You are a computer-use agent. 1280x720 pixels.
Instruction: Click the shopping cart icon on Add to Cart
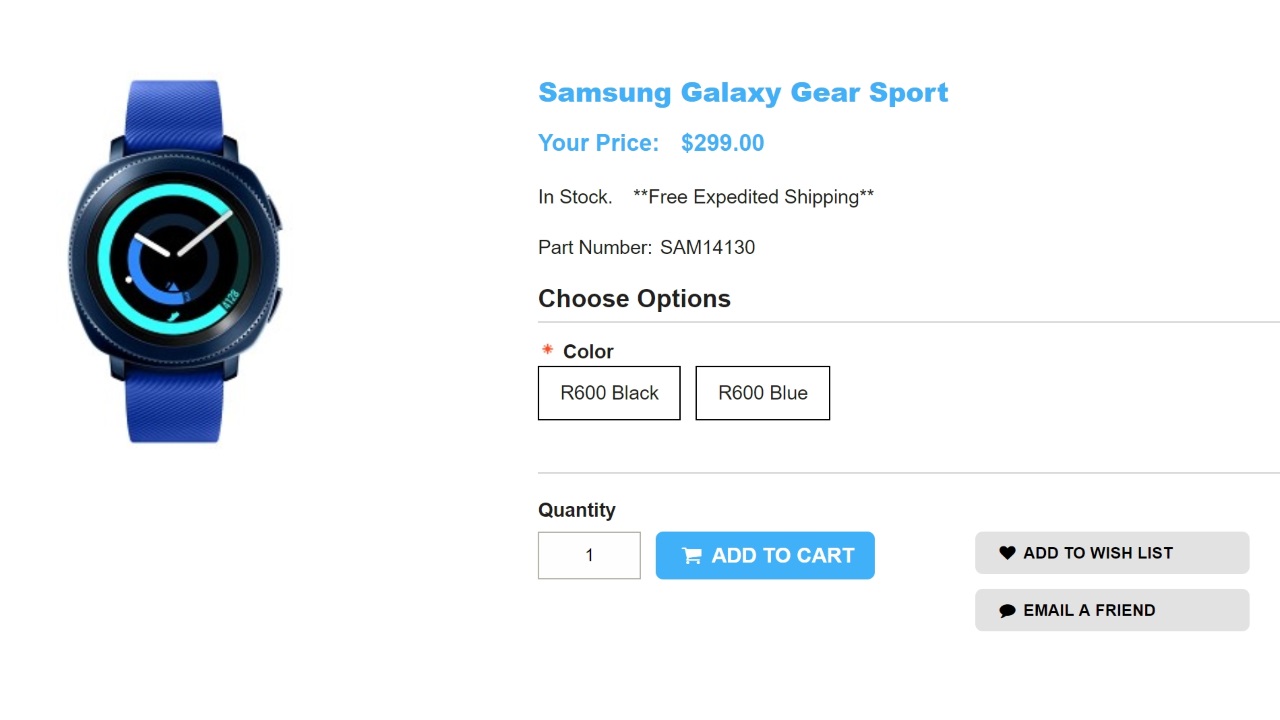point(692,556)
